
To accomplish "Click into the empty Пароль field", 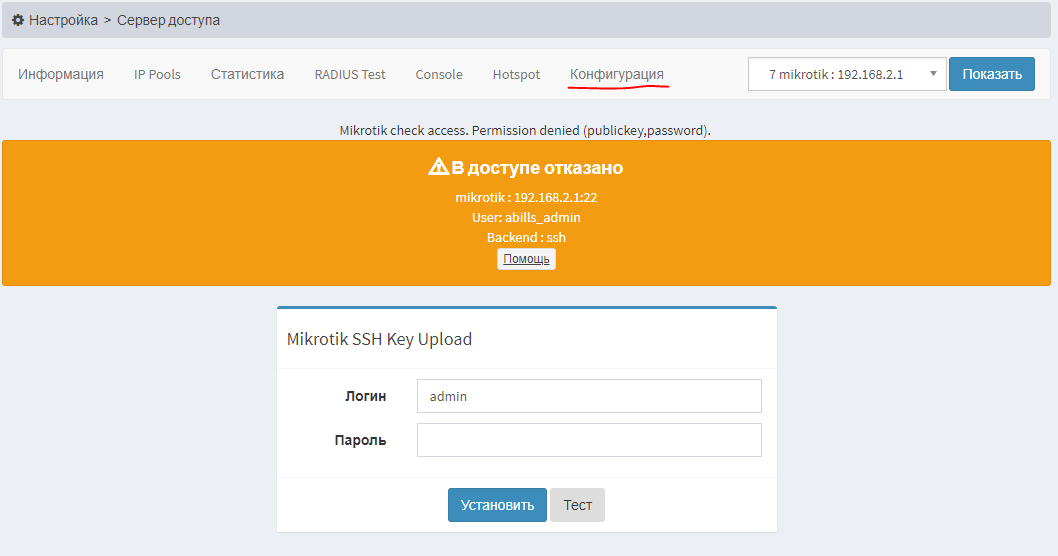I will 589,440.
